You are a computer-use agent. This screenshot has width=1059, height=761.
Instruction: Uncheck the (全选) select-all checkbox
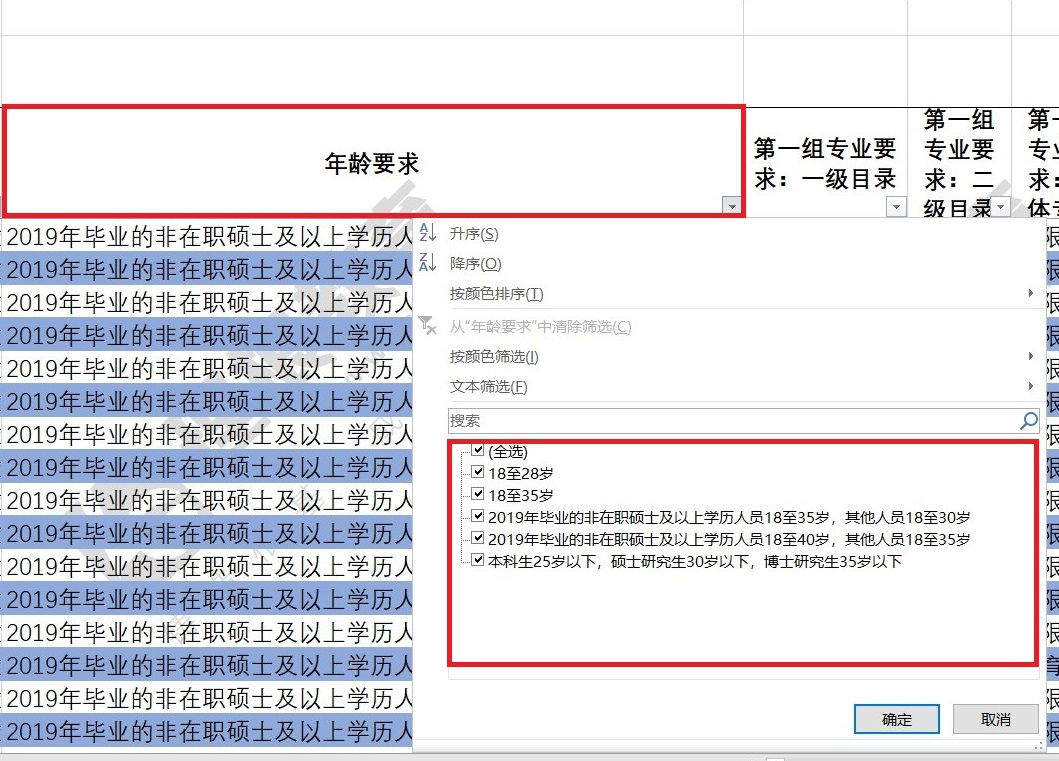(479, 450)
